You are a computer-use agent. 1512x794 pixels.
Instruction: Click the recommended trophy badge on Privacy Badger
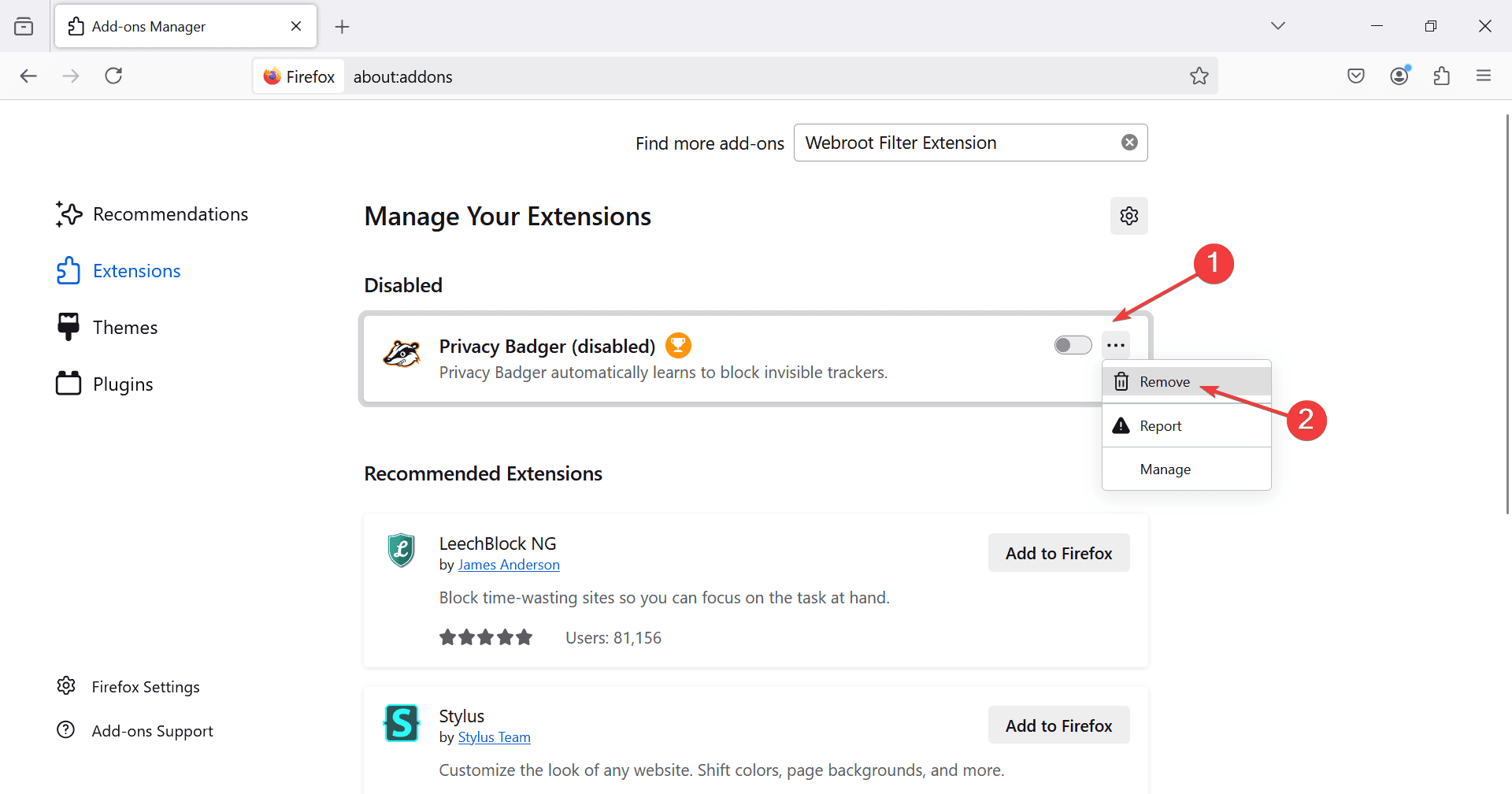pos(678,345)
